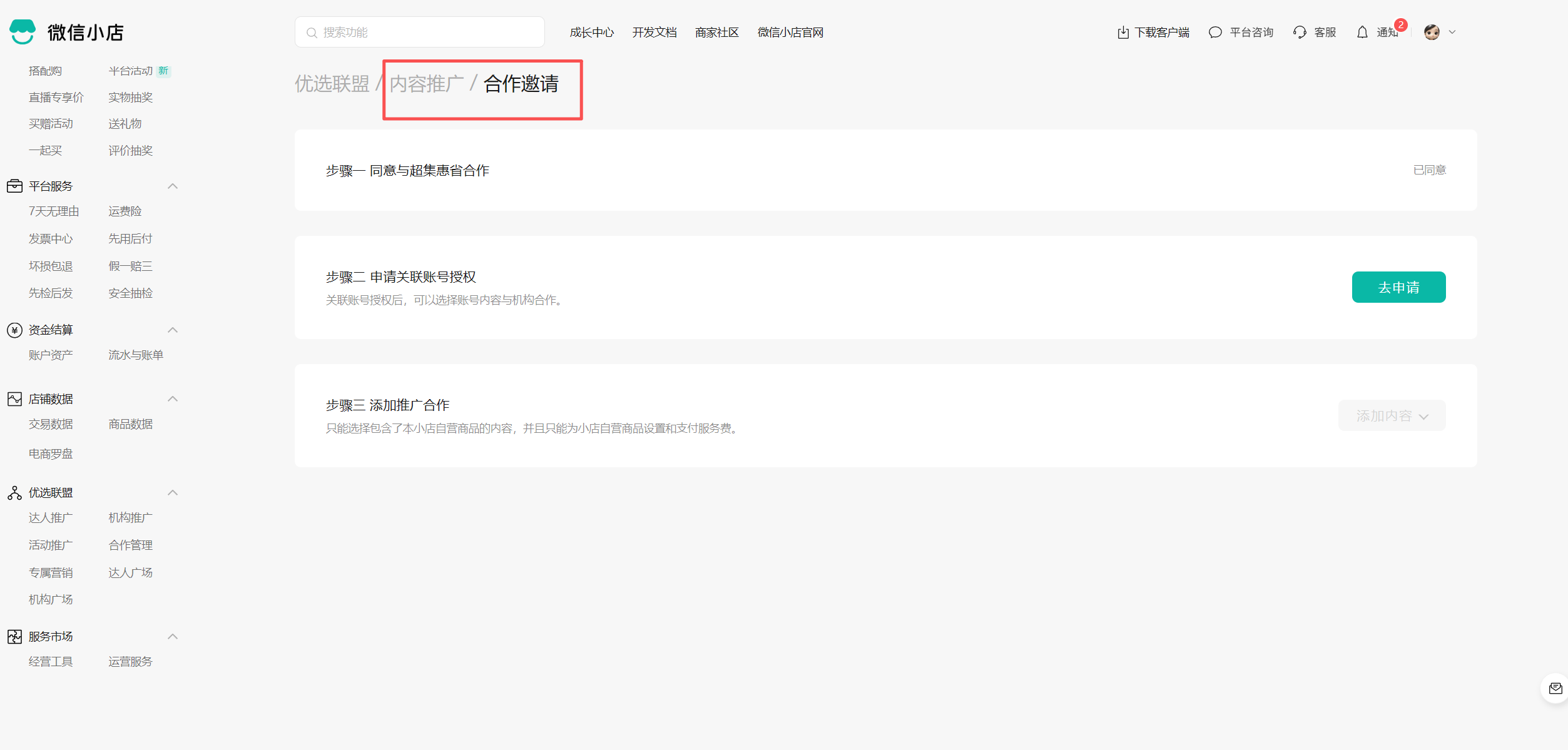Click the download client icon
The image size is (1568, 750).
[x=1123, y=33]
